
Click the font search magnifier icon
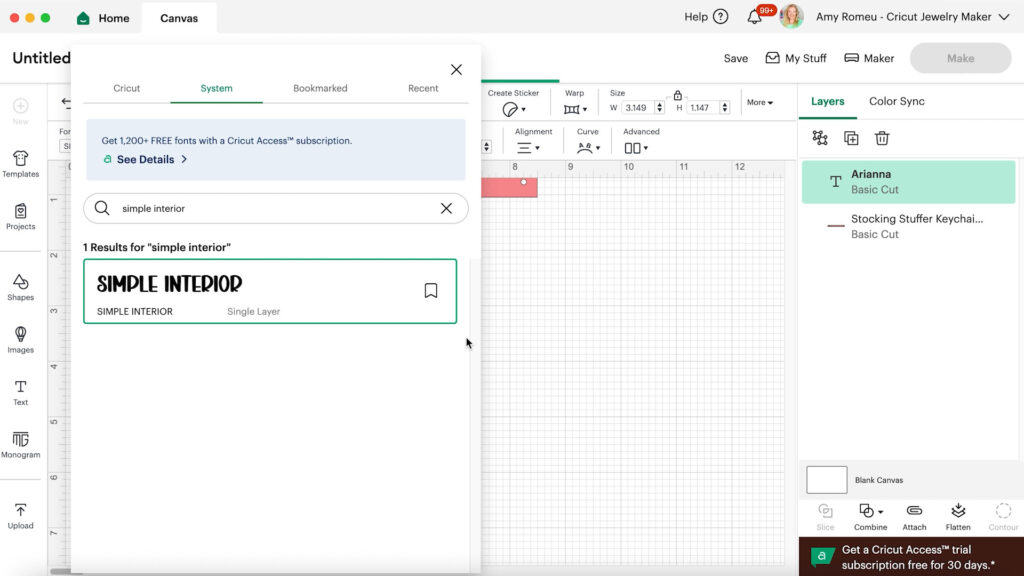click(x=102, y=208)
